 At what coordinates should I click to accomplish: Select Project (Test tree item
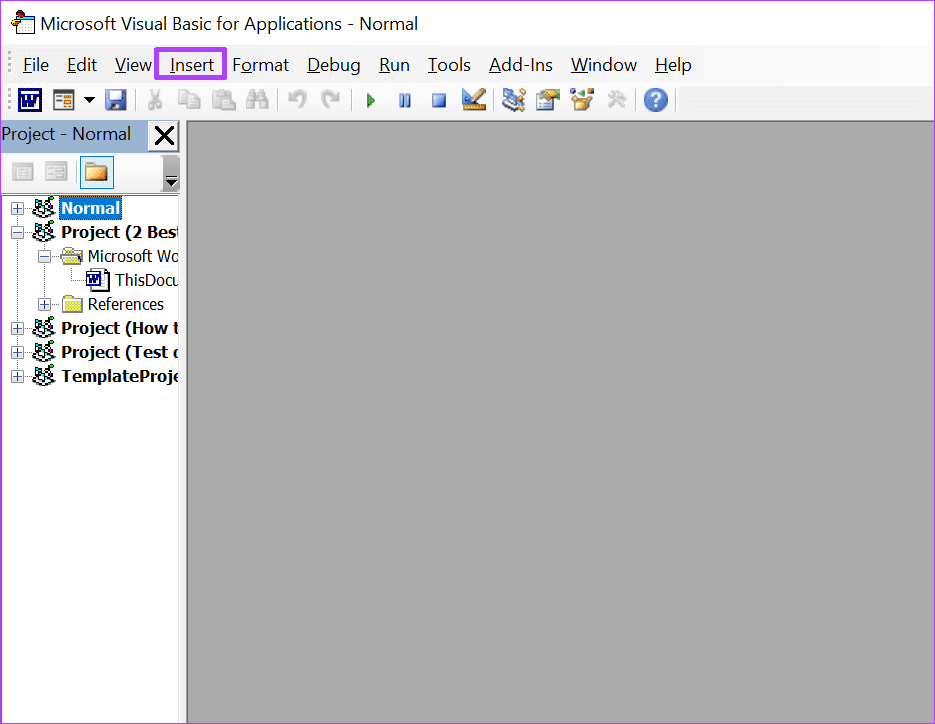click(x=119, y=352)
